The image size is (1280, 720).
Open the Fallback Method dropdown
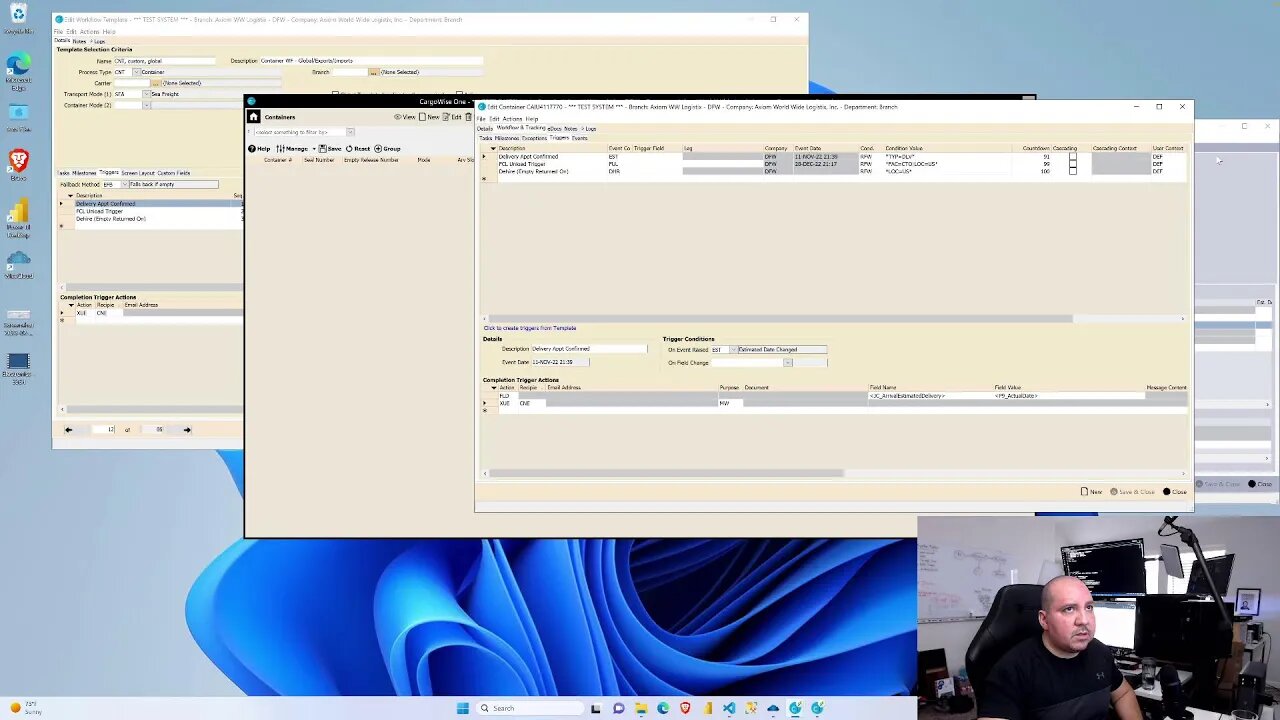(x=124, y=184)
